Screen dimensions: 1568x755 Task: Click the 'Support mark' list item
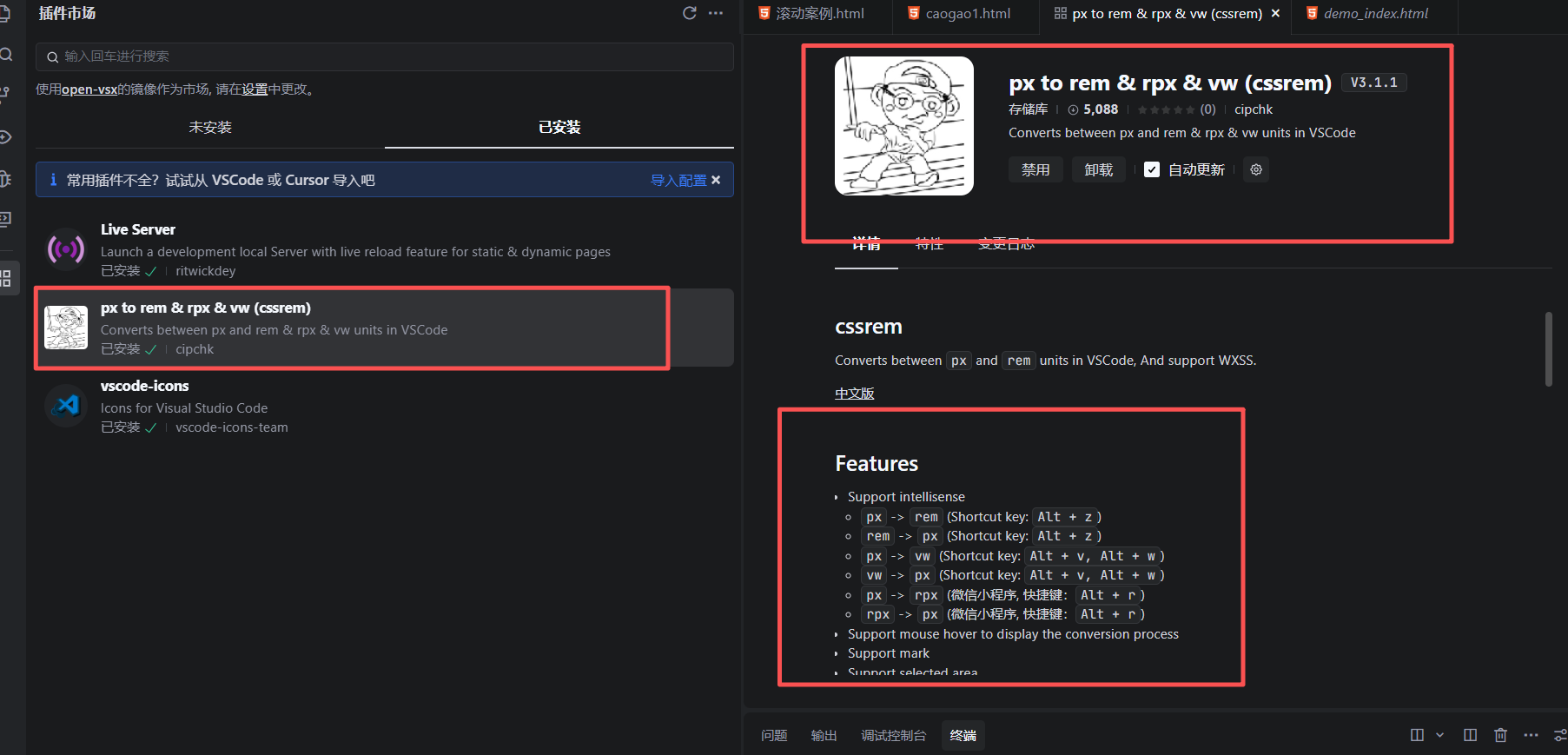pos(889,653)
